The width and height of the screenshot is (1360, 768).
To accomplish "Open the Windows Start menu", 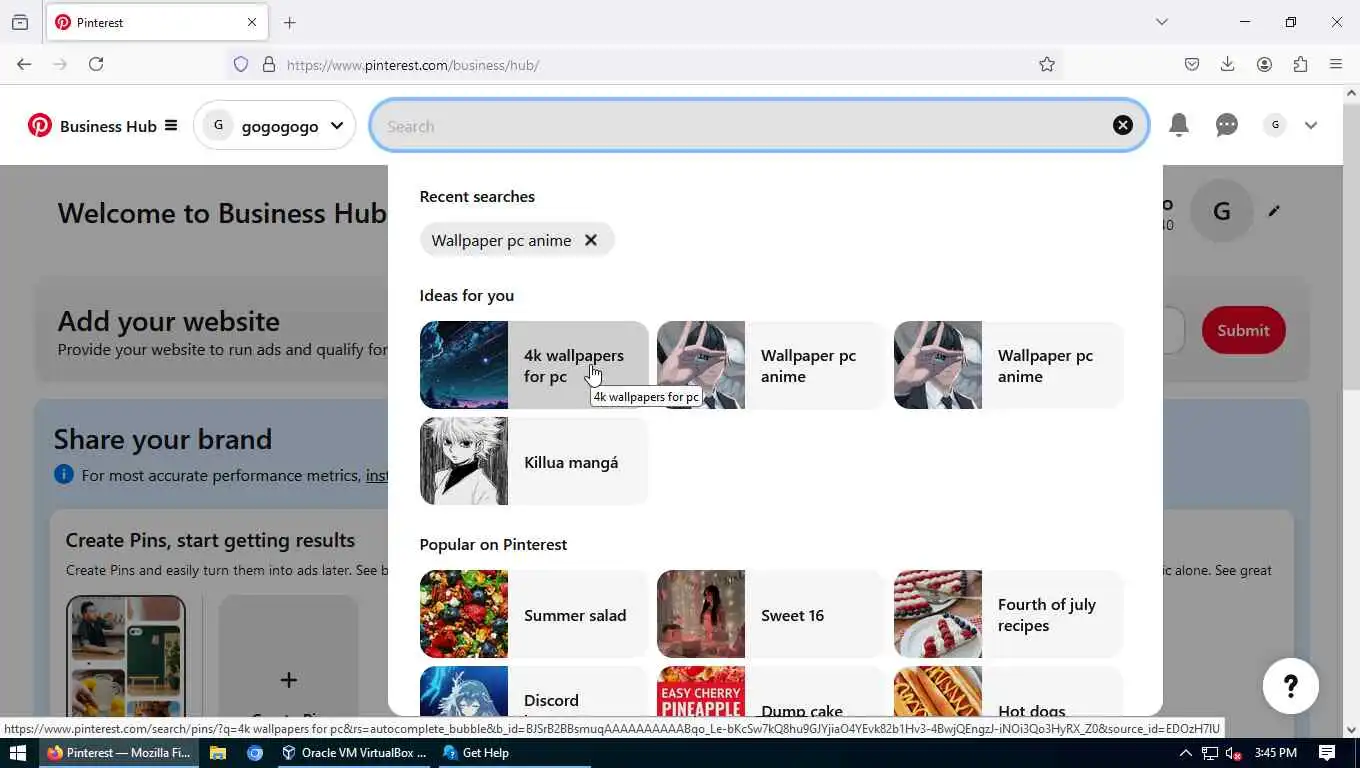I will click(19, 753).
